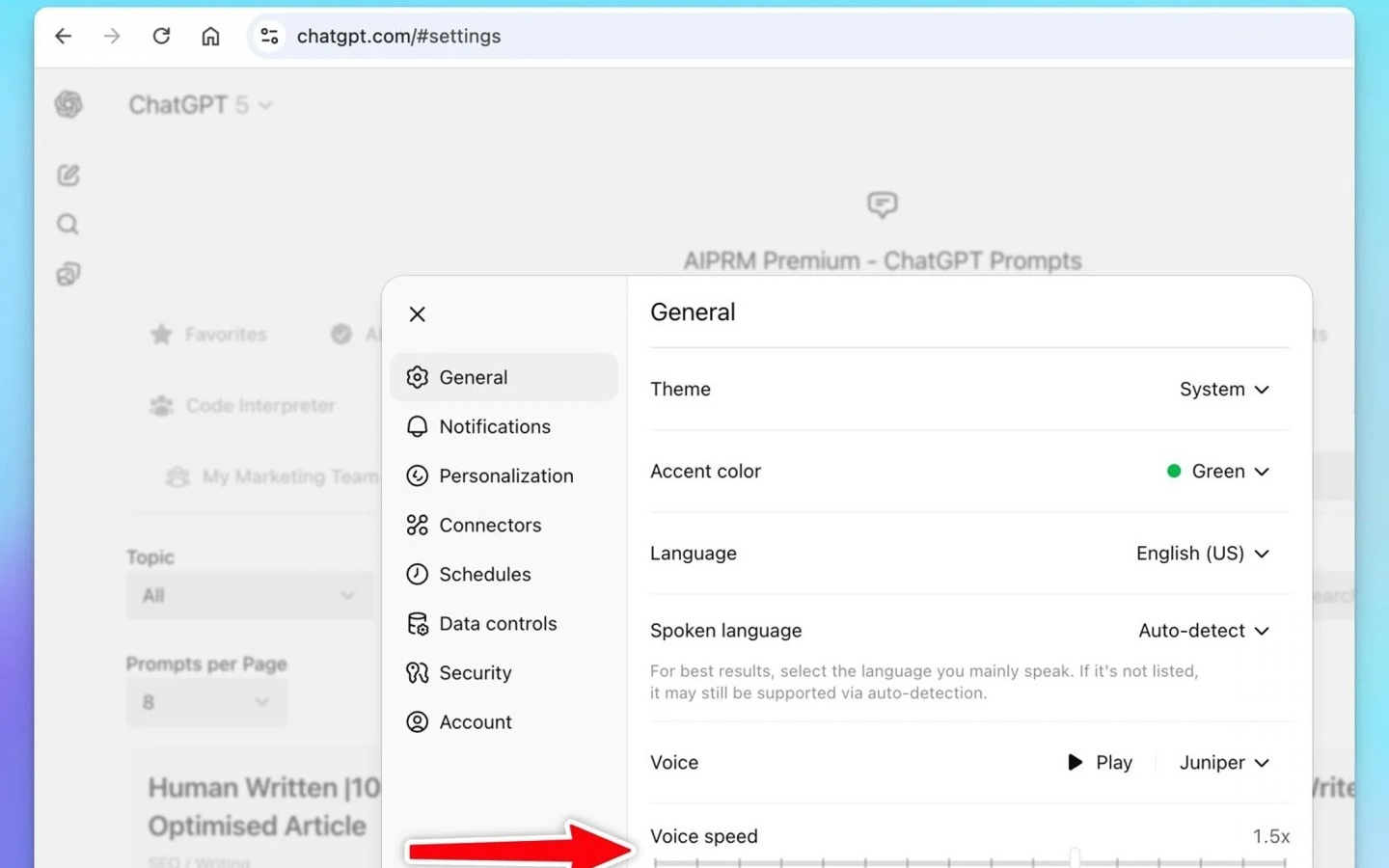Click the Notifications bell icon
Image resolution: width=1389 pixels, height=868 pixels.
417,426
